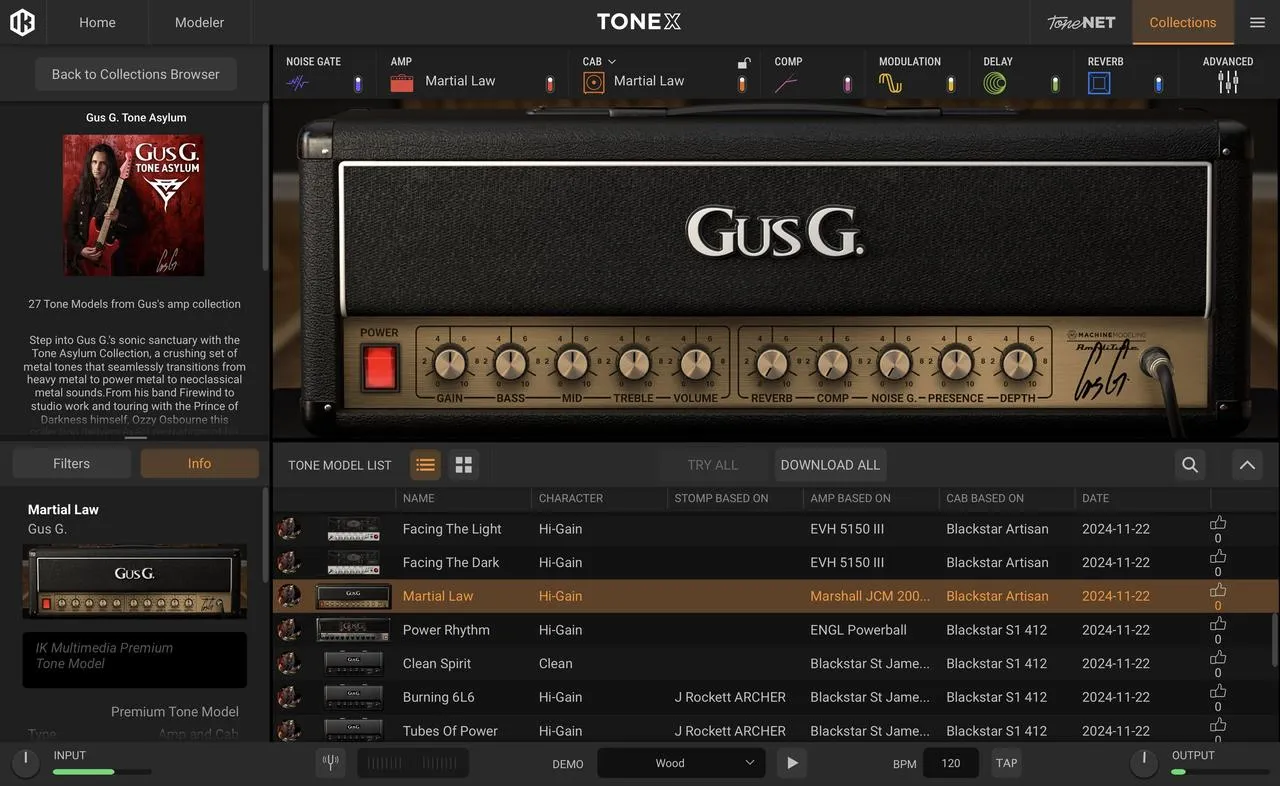Open the Delay effect icon

994,84
